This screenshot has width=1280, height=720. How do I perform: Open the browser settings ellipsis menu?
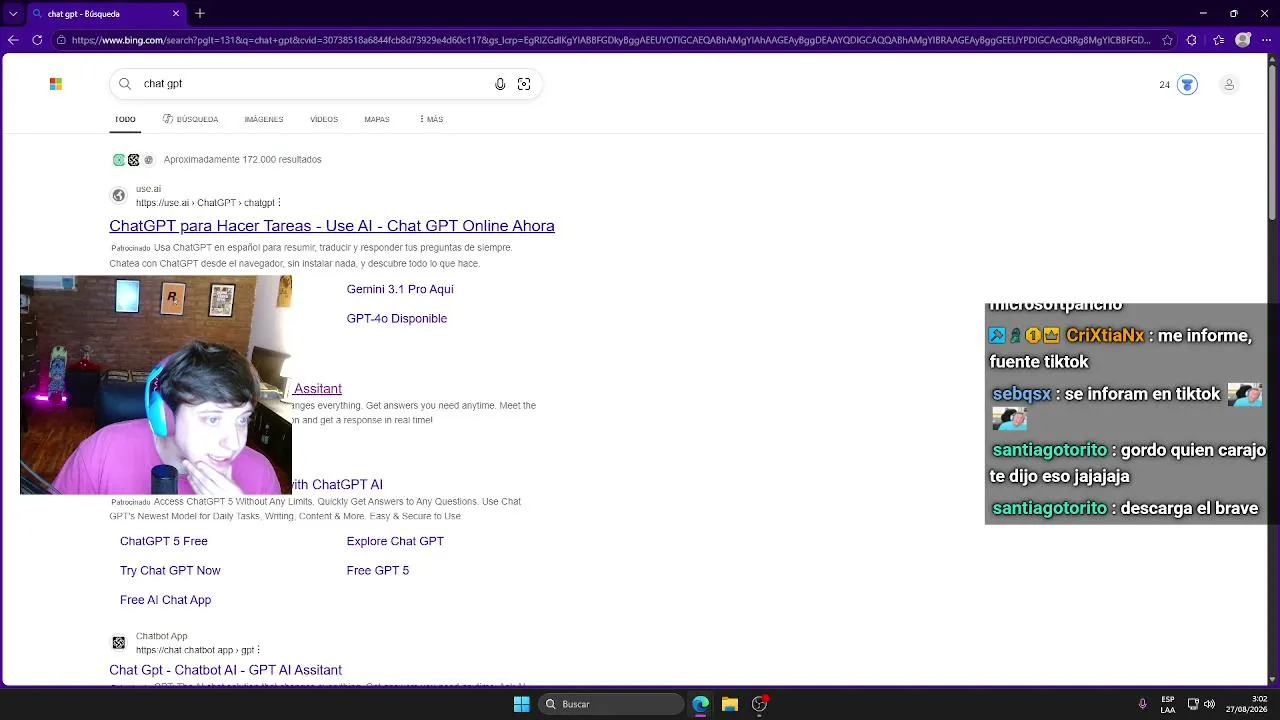coord(1266,40)
